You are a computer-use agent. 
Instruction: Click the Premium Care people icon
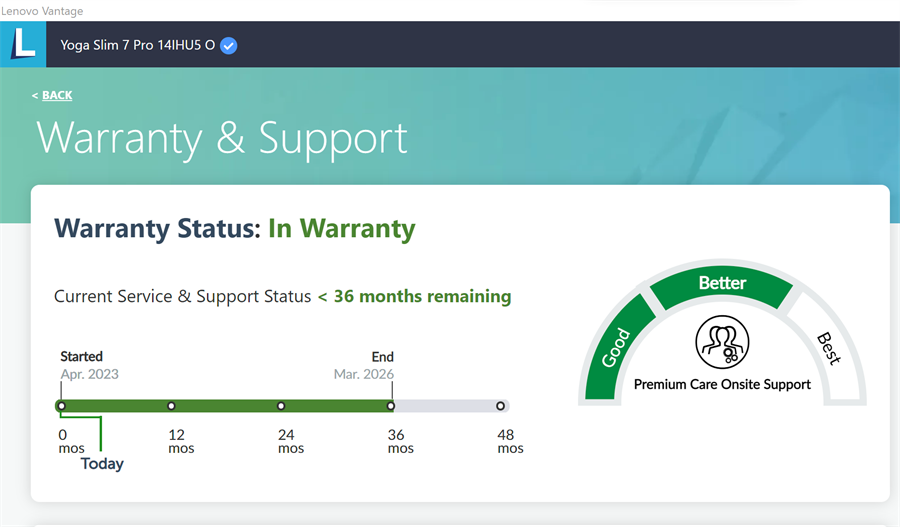[x=722, y=343]
